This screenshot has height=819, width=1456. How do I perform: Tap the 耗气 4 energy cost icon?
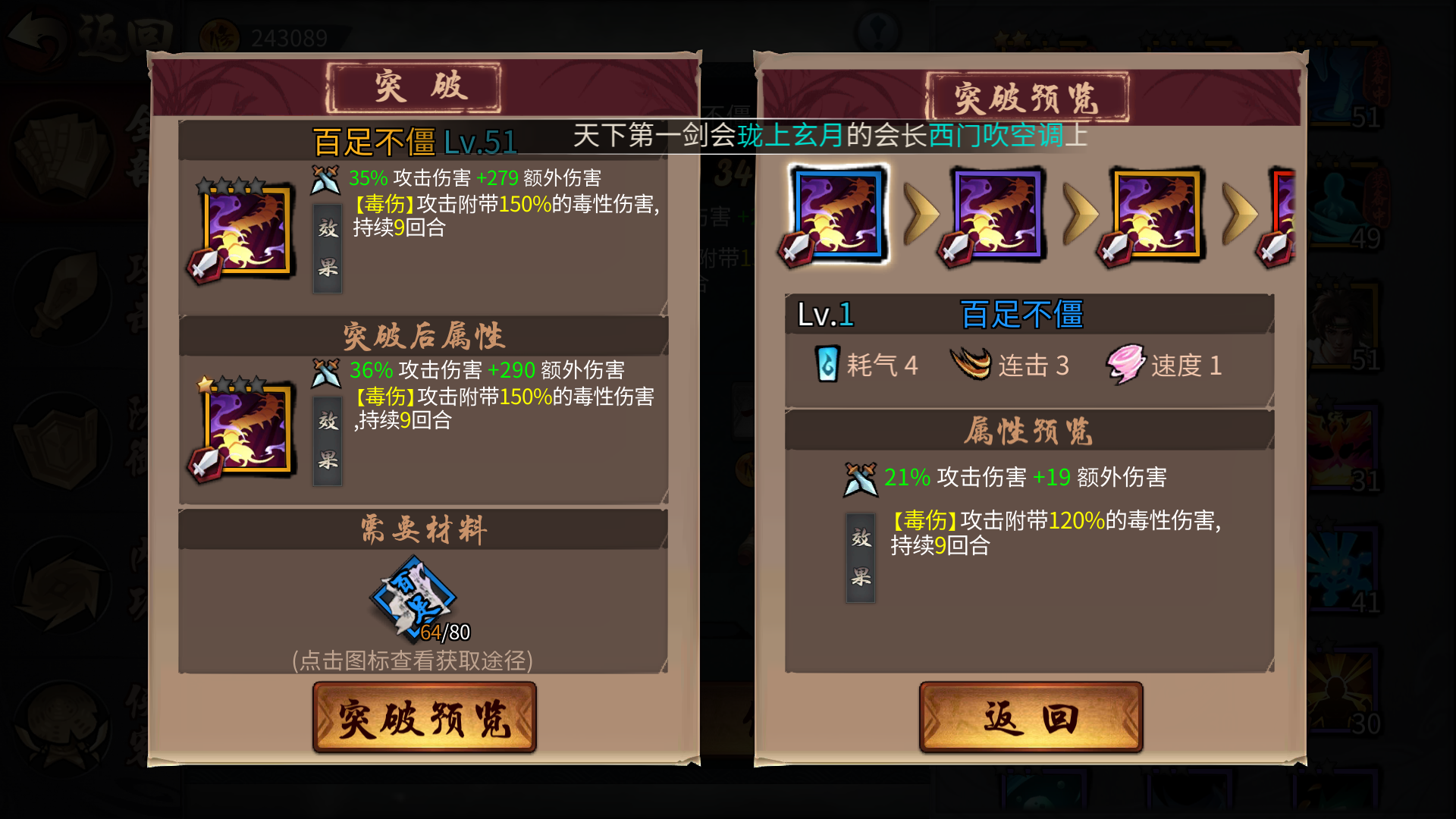(x=827, y=364)
